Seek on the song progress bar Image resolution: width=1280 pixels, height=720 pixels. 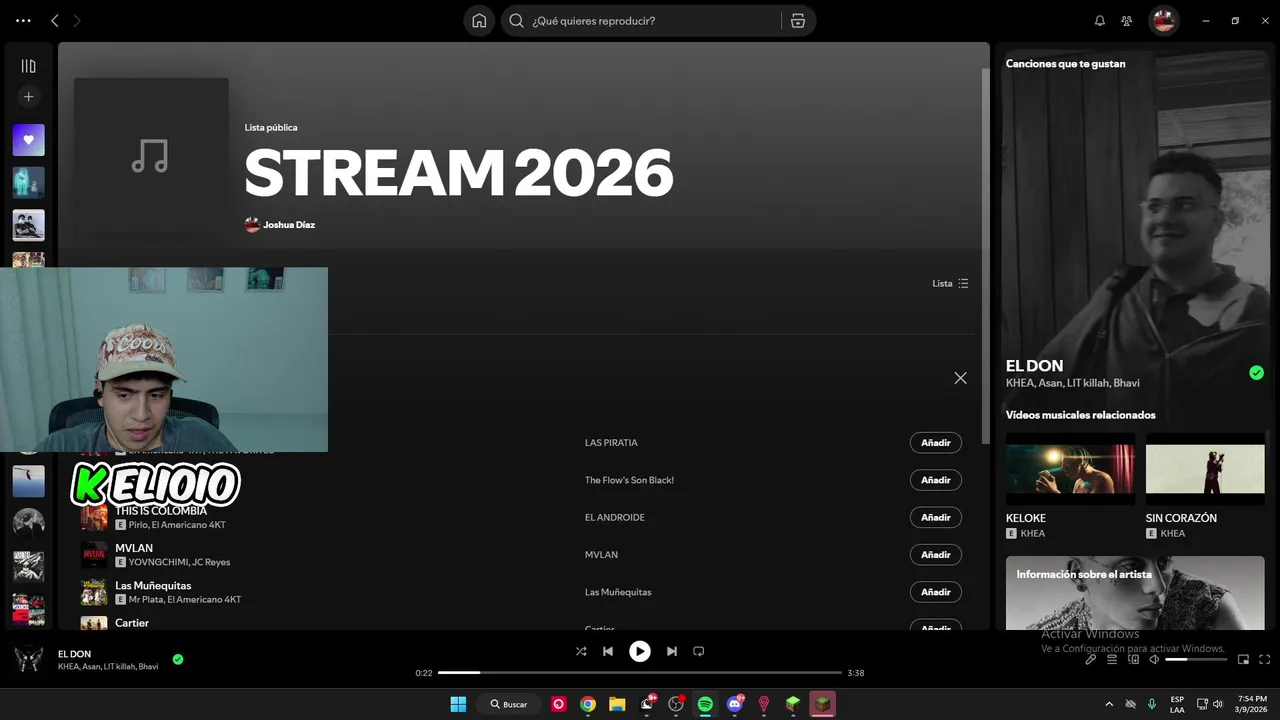coord(640,673)
